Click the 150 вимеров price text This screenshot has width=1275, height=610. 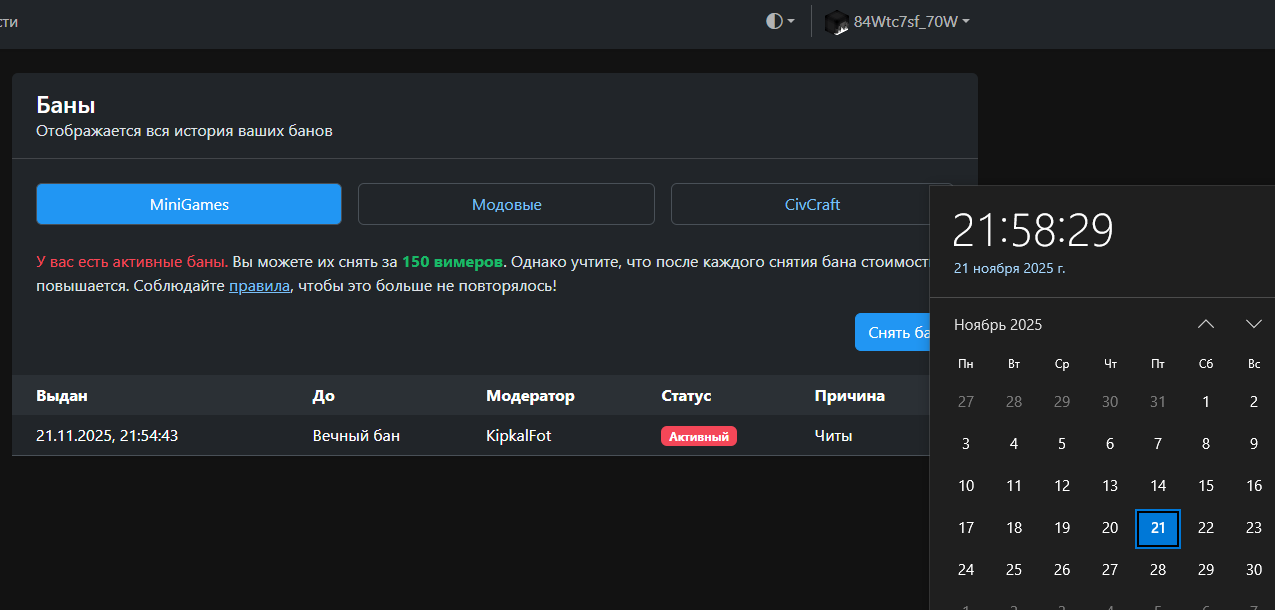(454, 262)
